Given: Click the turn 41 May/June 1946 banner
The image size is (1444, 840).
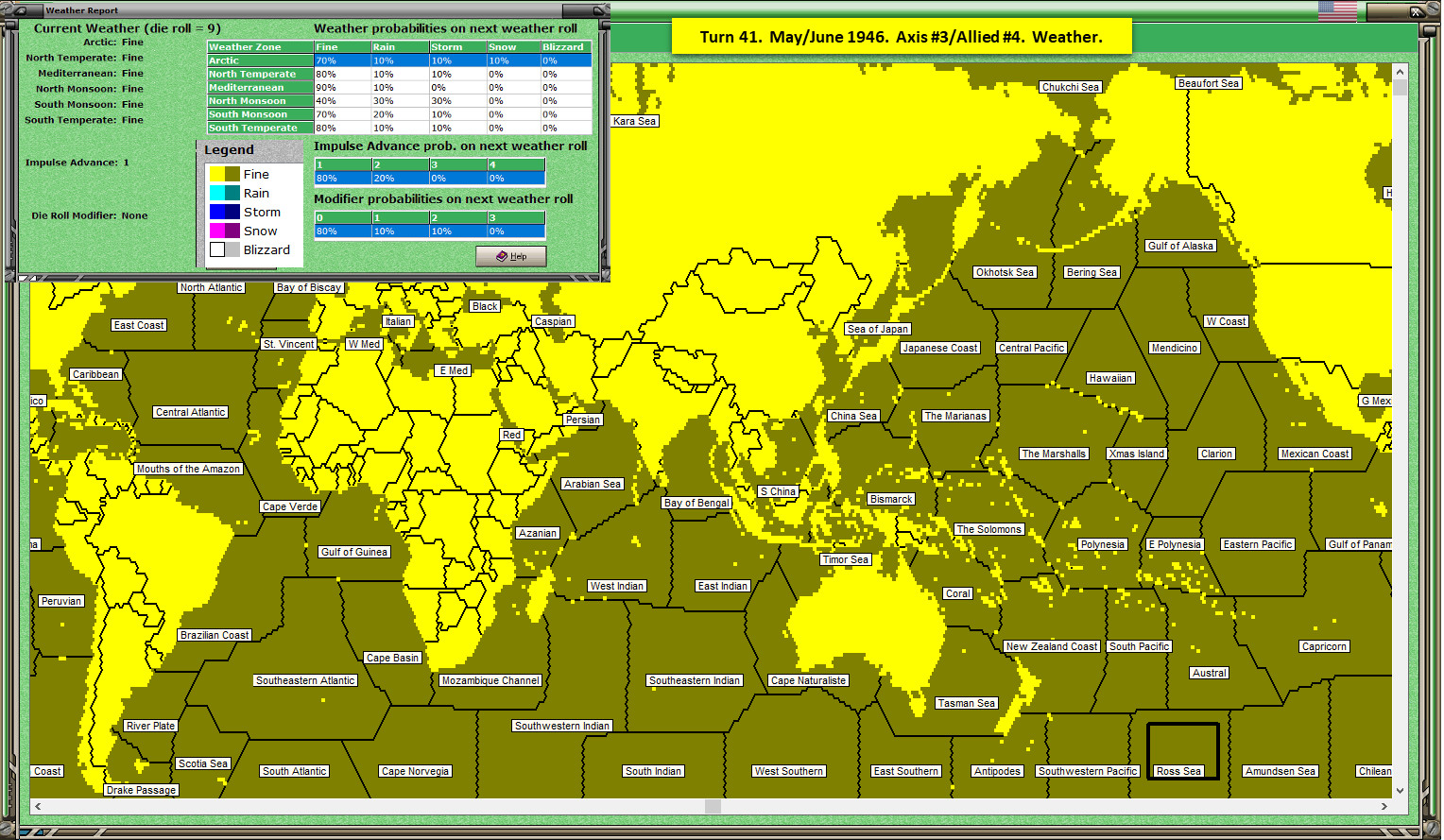Looking at the screenshot, I should [902, 37].
